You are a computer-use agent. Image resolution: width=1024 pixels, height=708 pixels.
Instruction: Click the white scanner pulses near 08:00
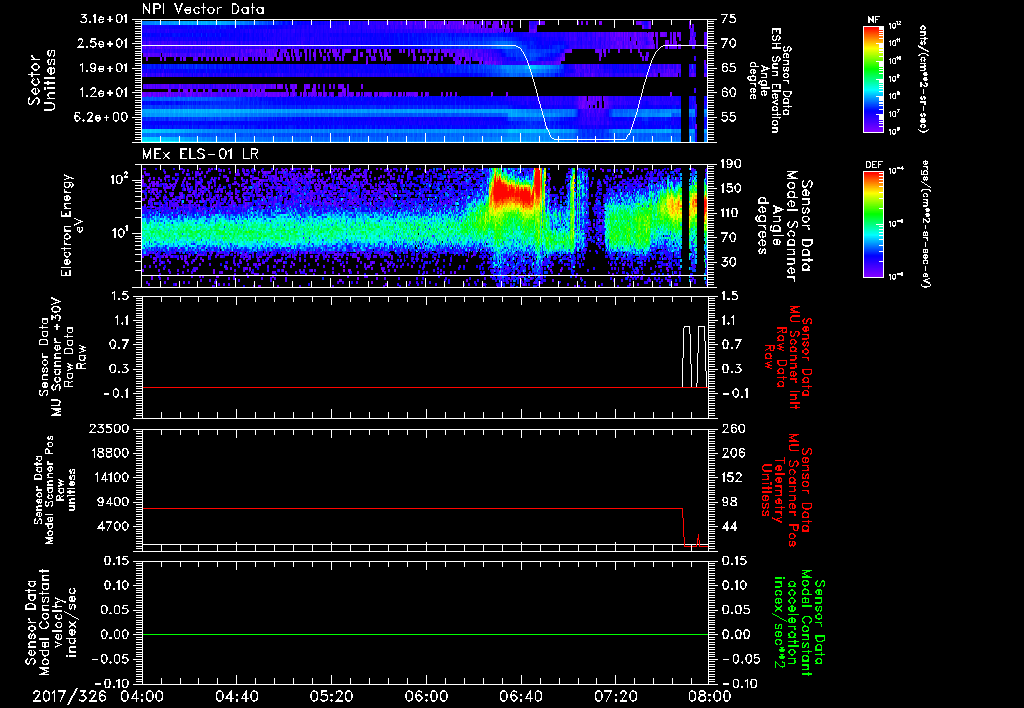(x=694, y=357)
